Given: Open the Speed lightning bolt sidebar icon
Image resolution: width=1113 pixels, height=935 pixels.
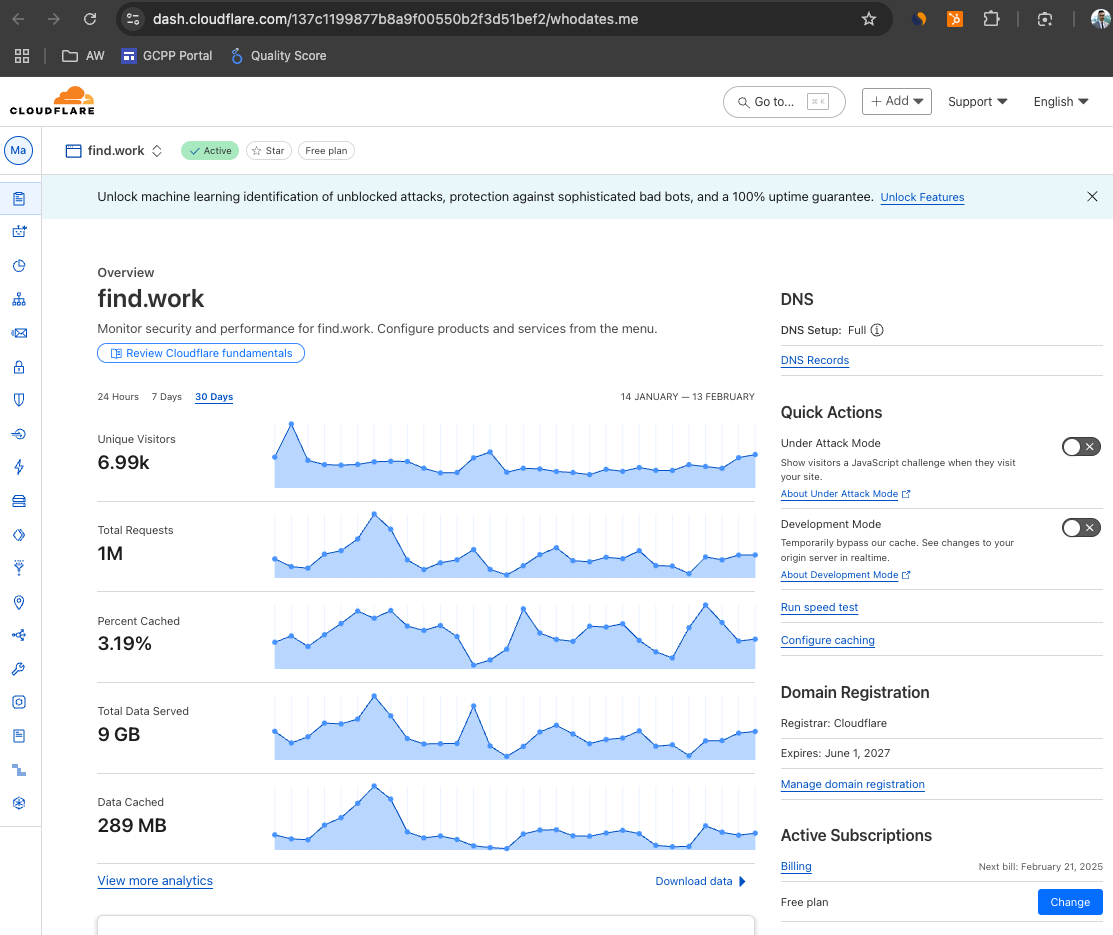Looking at the screenshot, I should tap(19, 467).
